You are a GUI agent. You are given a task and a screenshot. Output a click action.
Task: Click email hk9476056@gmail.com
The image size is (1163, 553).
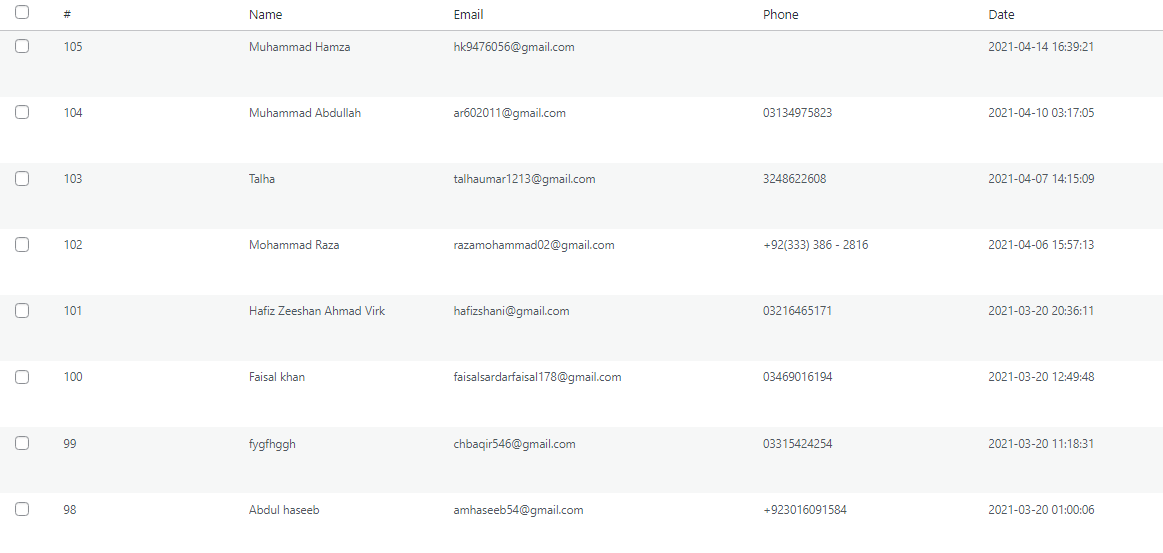tap(513, 47)
